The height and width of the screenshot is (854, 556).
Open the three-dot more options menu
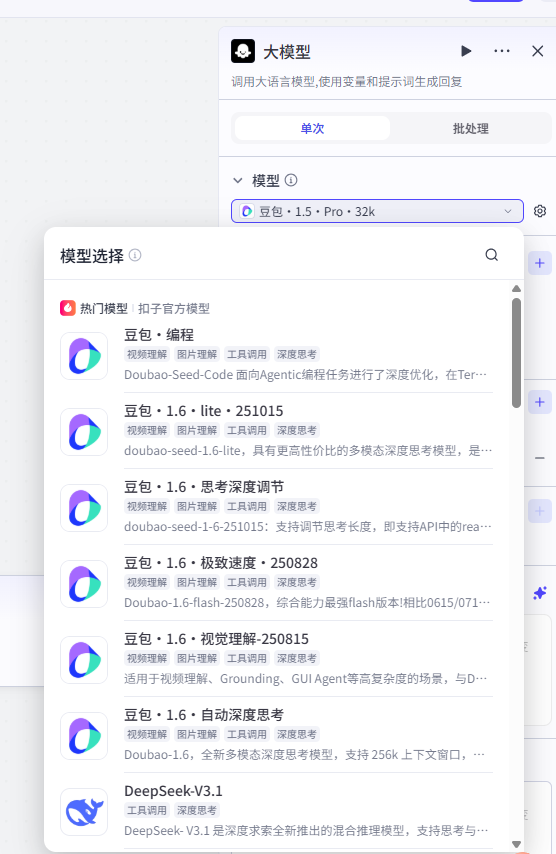[x=502, y=51]
